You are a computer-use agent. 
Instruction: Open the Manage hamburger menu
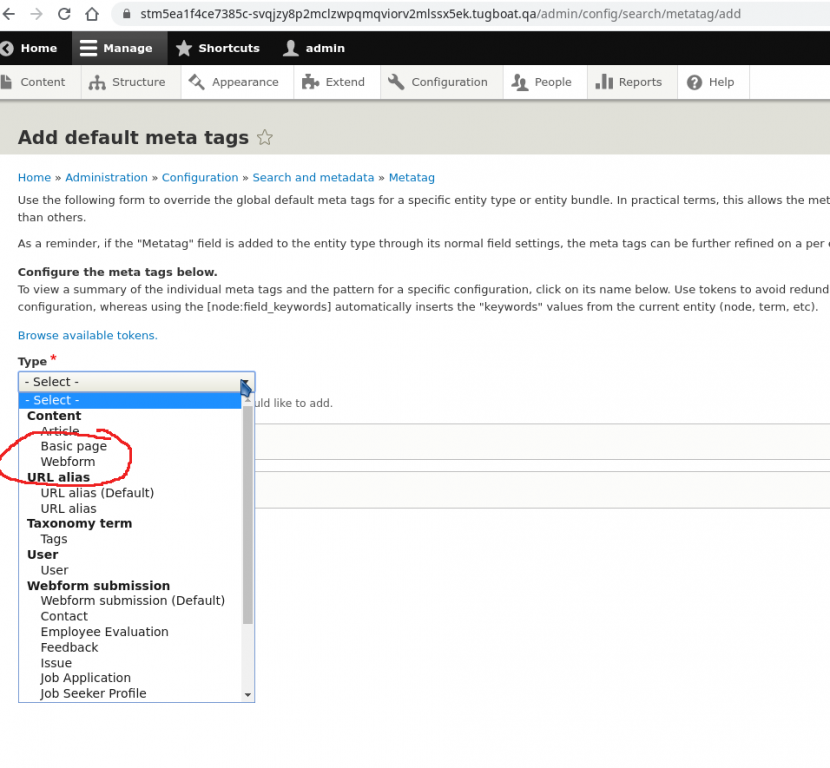[116, 48]
